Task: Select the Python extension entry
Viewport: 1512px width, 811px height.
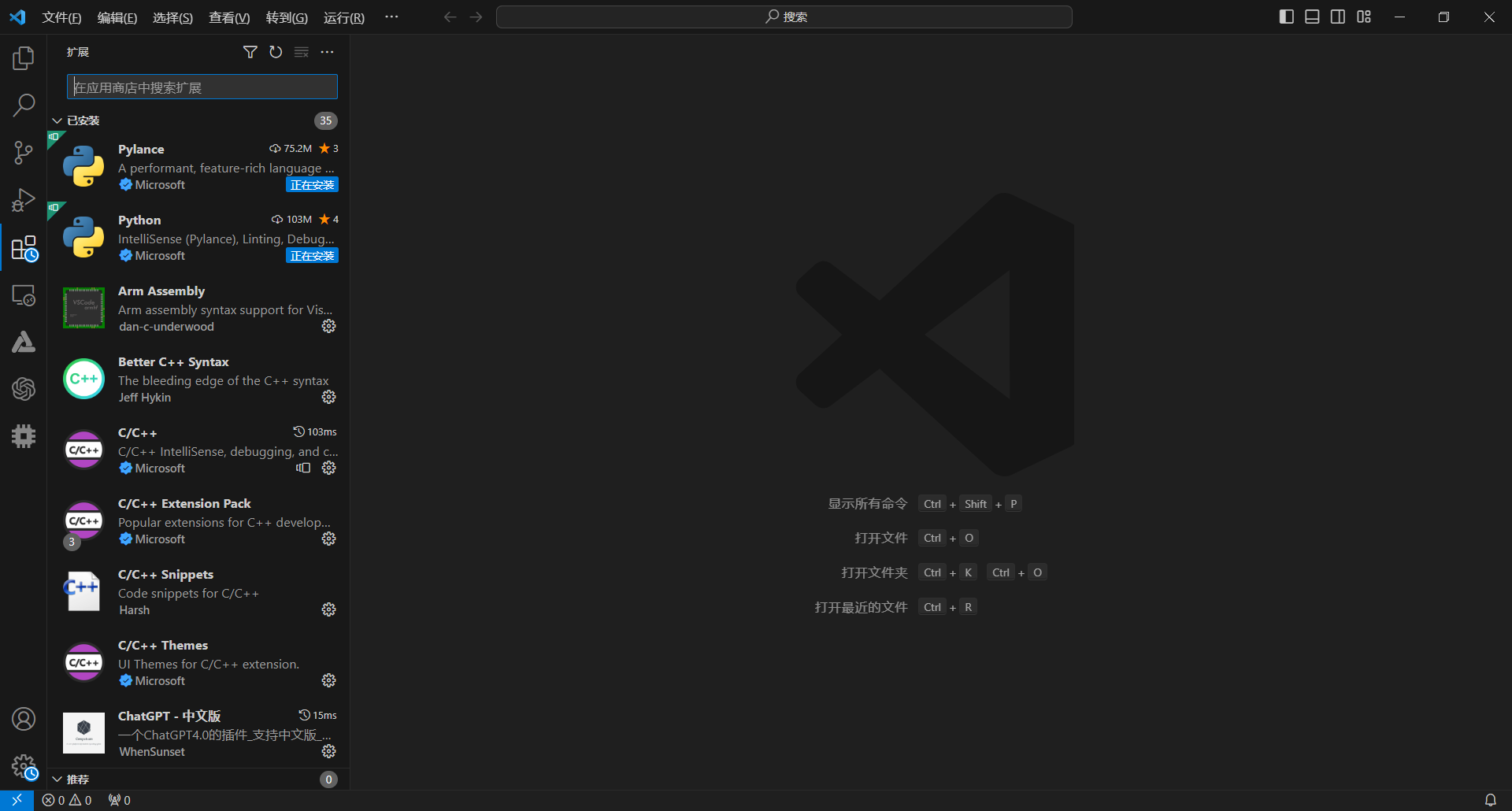Action: [x=198, y=237]
